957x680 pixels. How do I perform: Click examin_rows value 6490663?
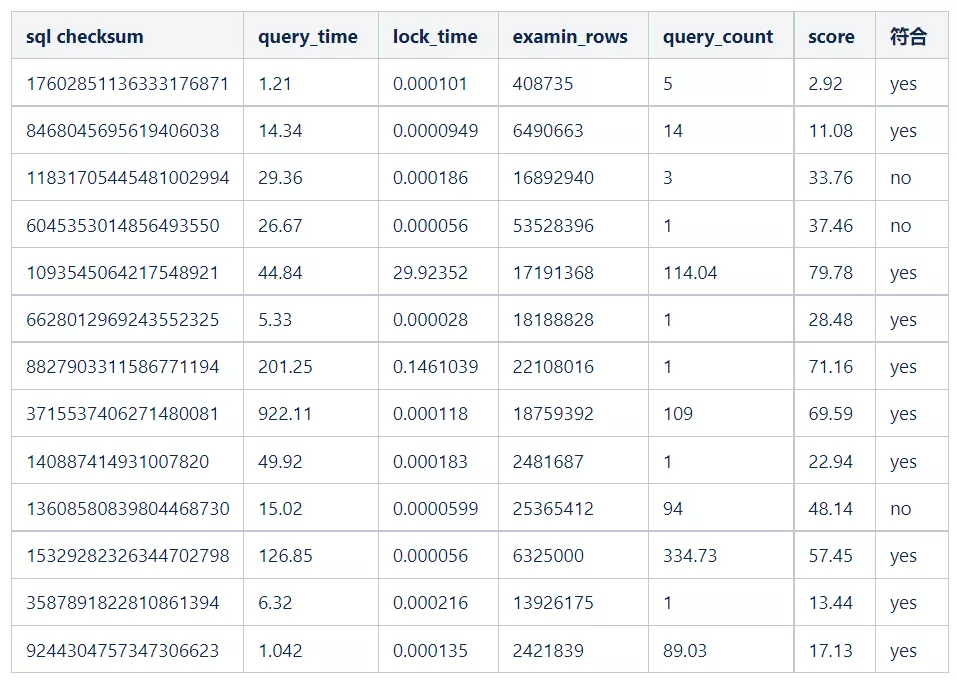coord(548,131)
